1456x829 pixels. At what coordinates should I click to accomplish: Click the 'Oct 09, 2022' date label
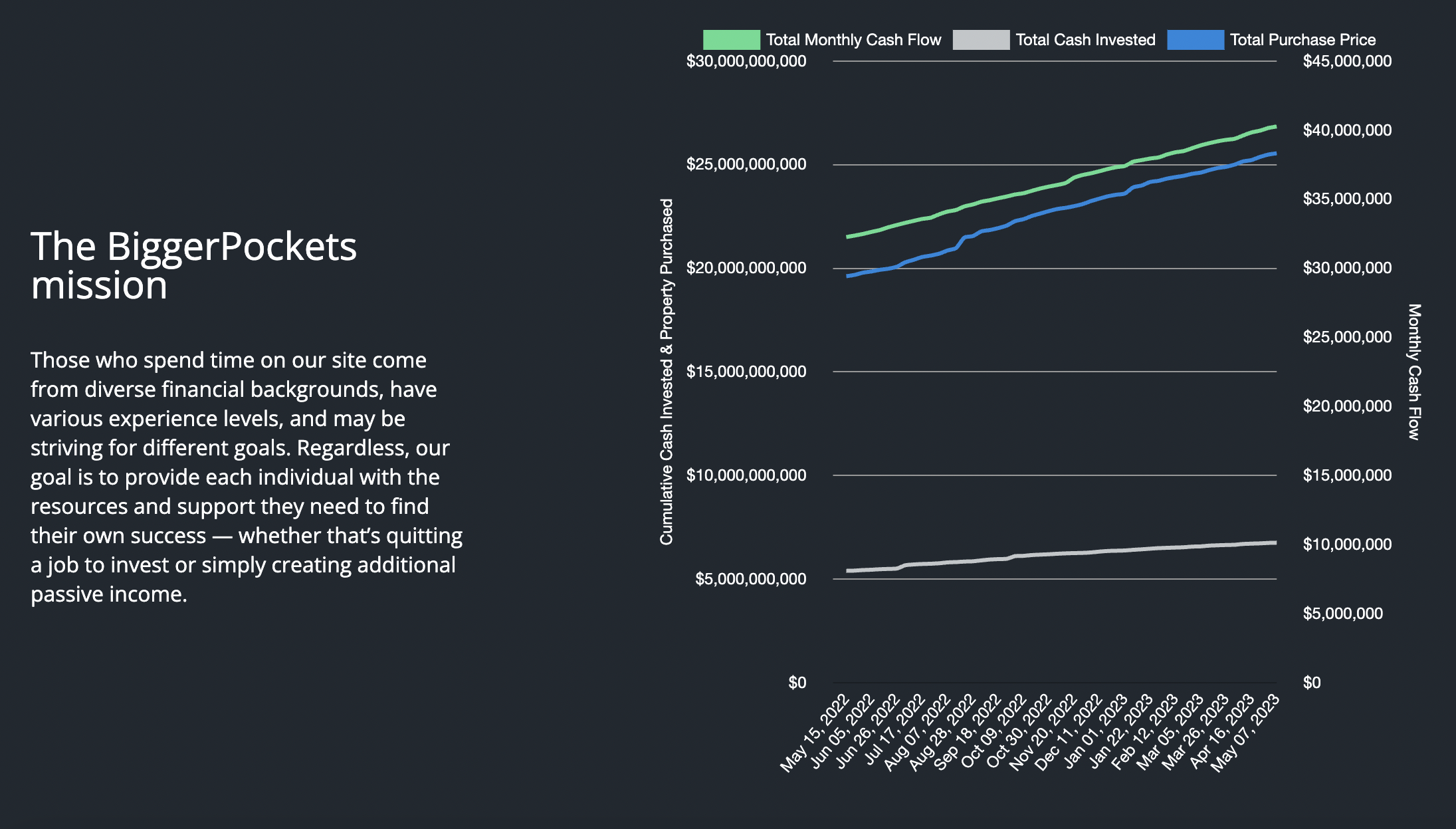993,731
